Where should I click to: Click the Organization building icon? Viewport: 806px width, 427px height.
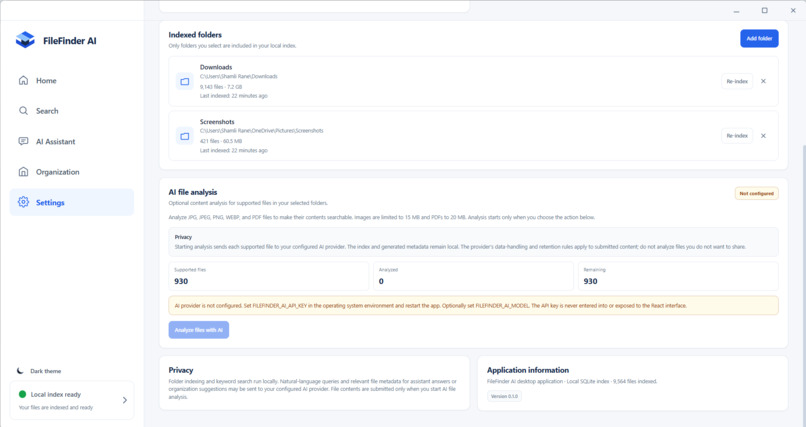[x=23, y=172]
